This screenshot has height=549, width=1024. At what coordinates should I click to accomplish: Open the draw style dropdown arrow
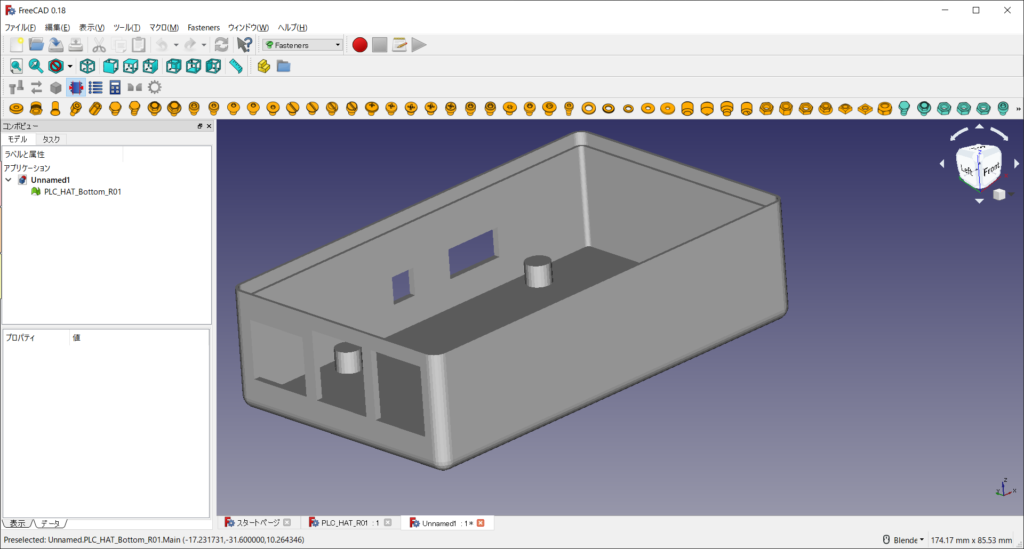(69, 66)
